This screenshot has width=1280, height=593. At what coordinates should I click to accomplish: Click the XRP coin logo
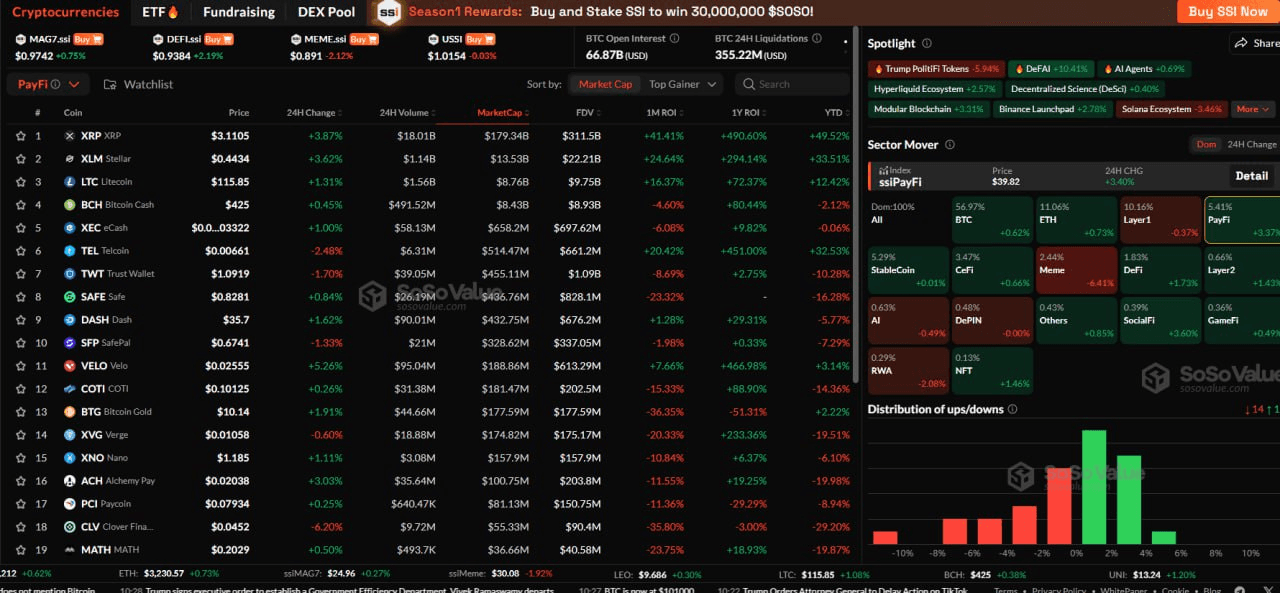tap(70, 136)
